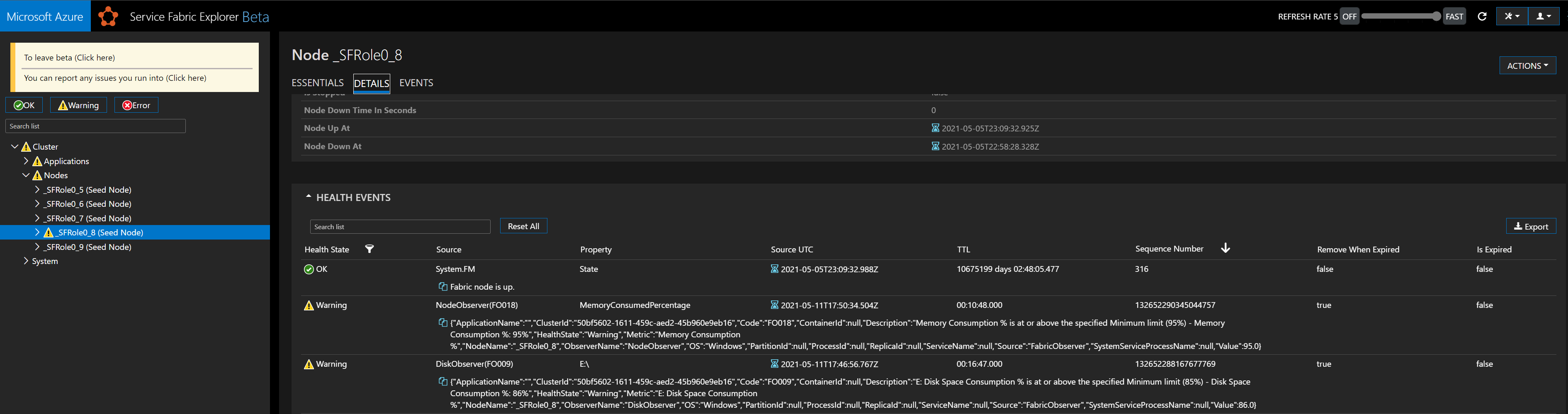Click hourglass icon in NodeObserver row
Viewport: 1568px width, 414px height.
[x=774, y=305]
